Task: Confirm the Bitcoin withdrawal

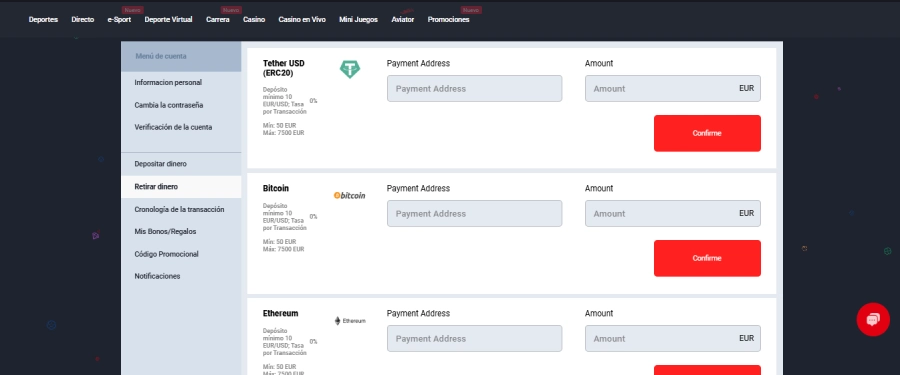Action: tap(707, 258)
